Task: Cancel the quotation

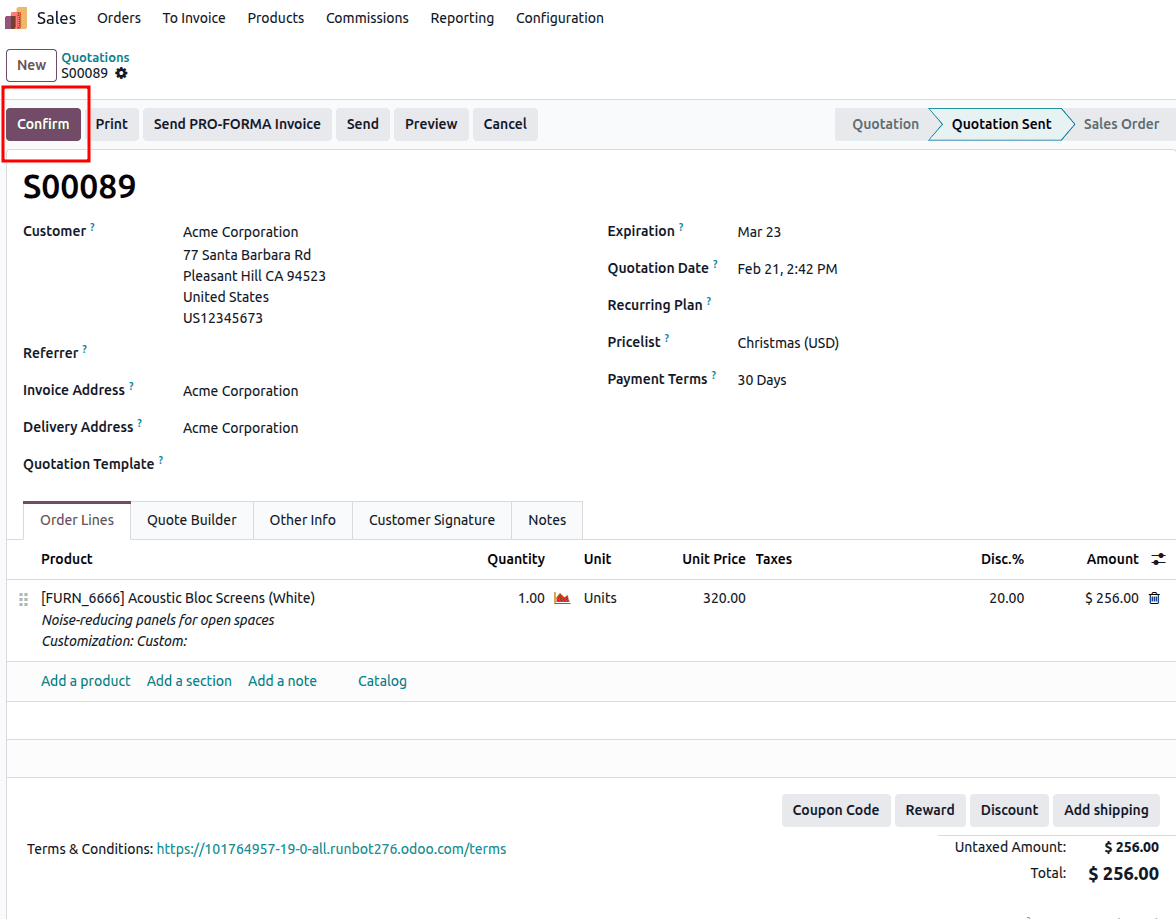Action: (505, 125)
